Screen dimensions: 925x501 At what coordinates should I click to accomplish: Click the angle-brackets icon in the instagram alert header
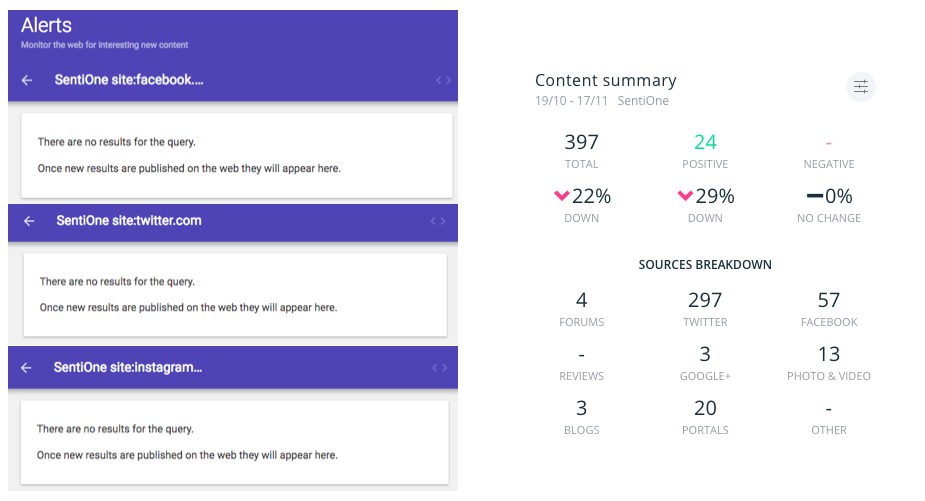440,368
